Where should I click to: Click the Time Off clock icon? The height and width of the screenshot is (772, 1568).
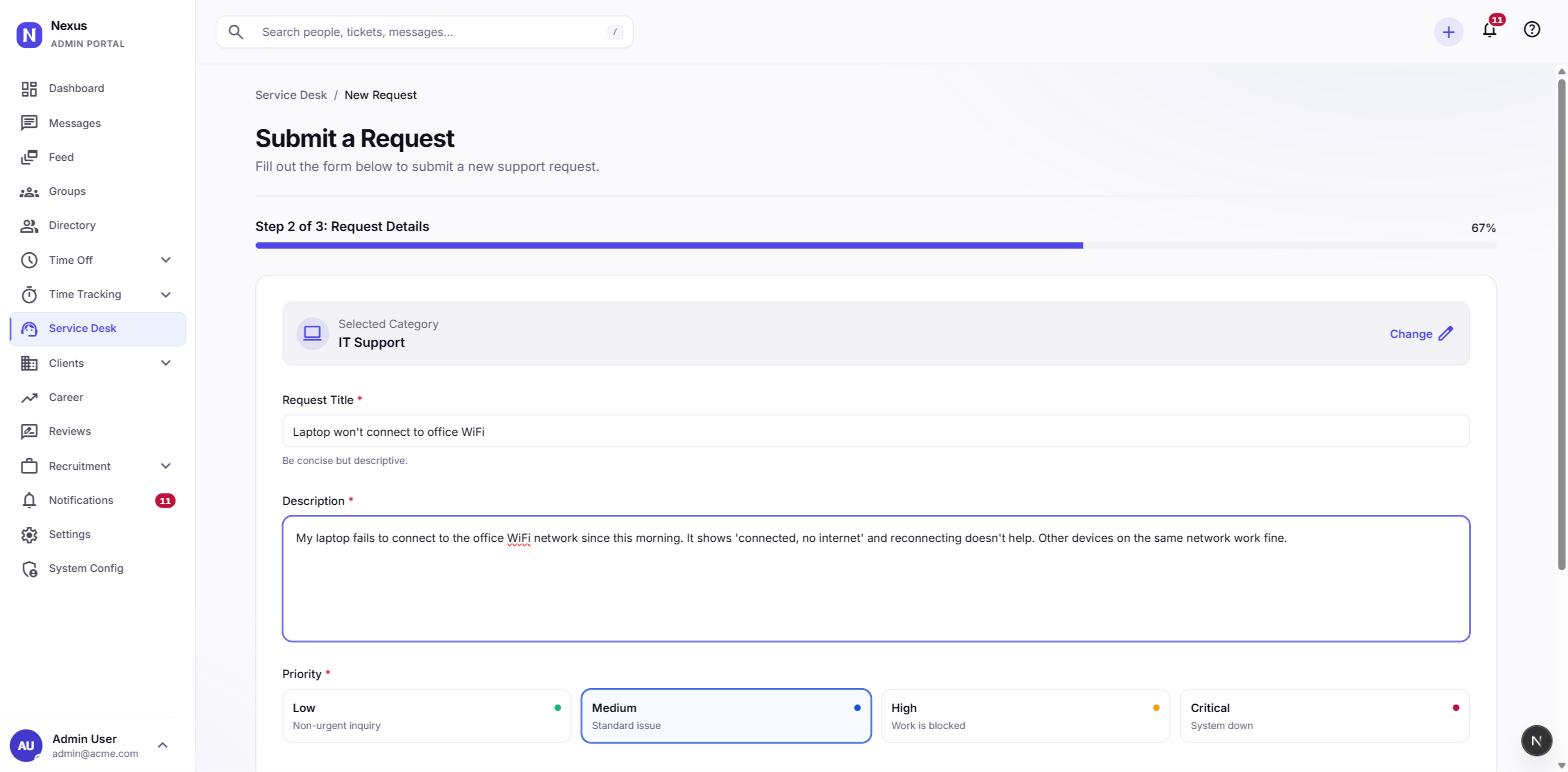tap(29, 260)
